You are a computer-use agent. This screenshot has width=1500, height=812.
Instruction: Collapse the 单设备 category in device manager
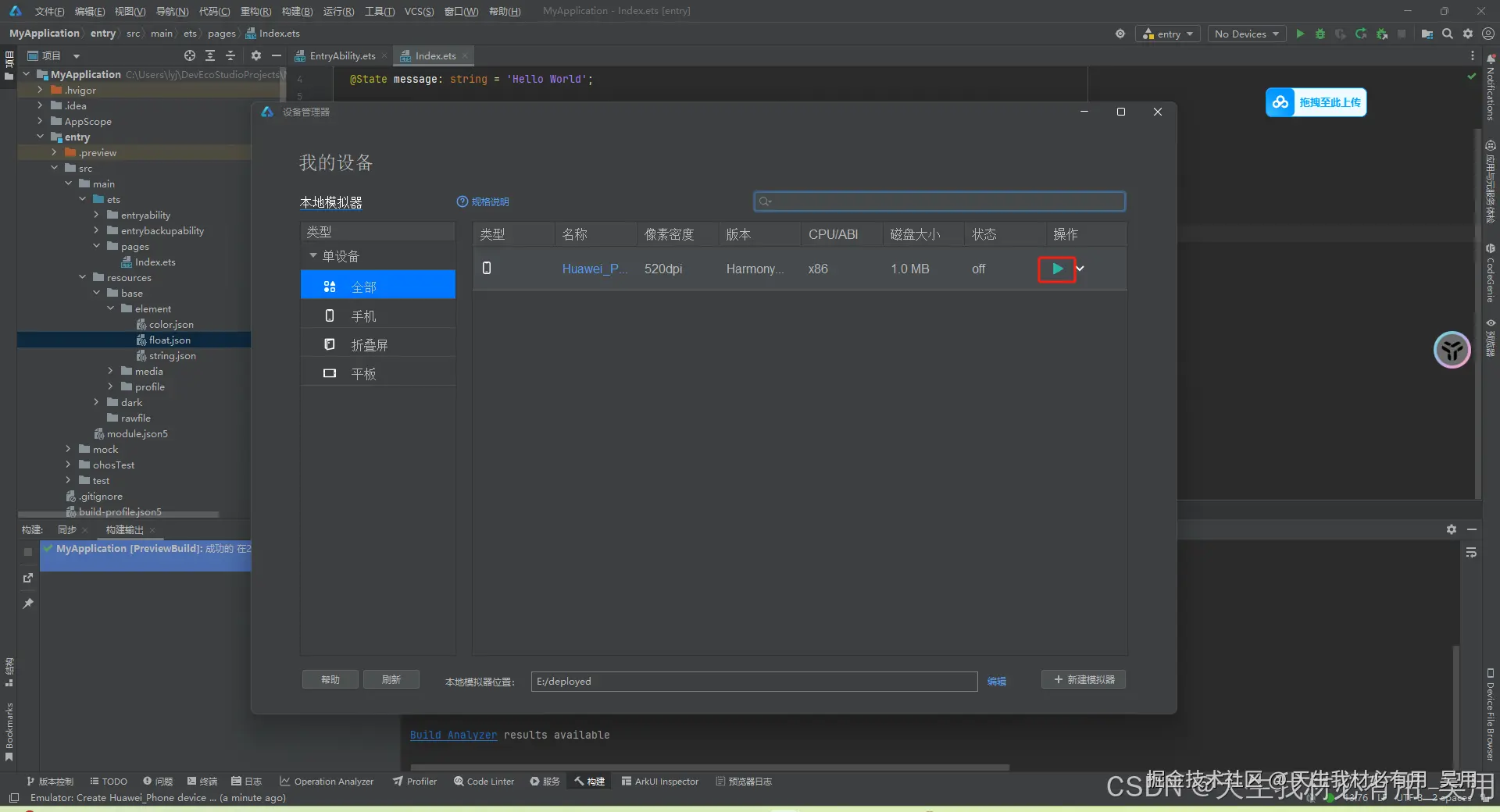[x=313, y=255]
